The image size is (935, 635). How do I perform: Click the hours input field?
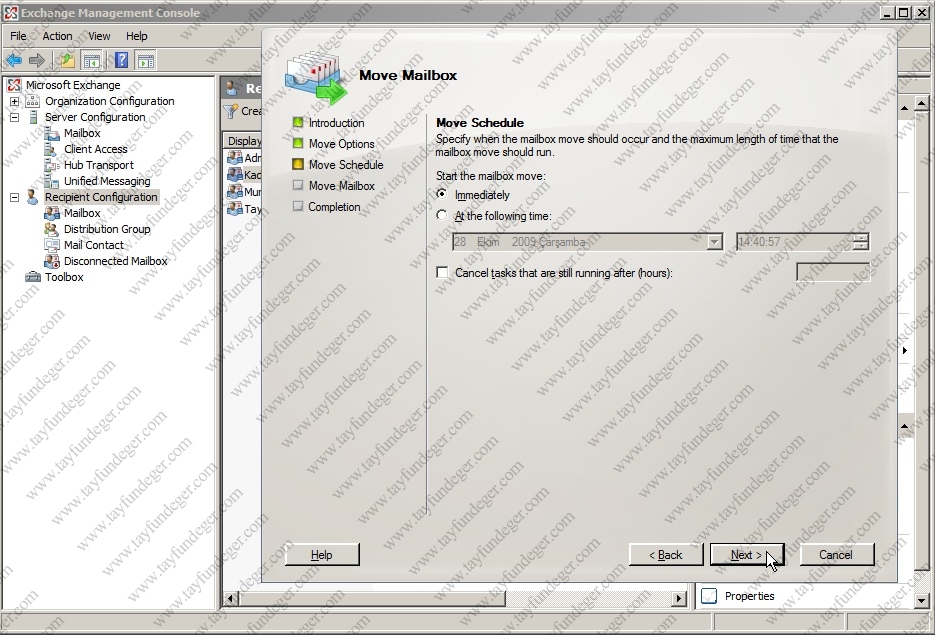(x=832, y=272)
